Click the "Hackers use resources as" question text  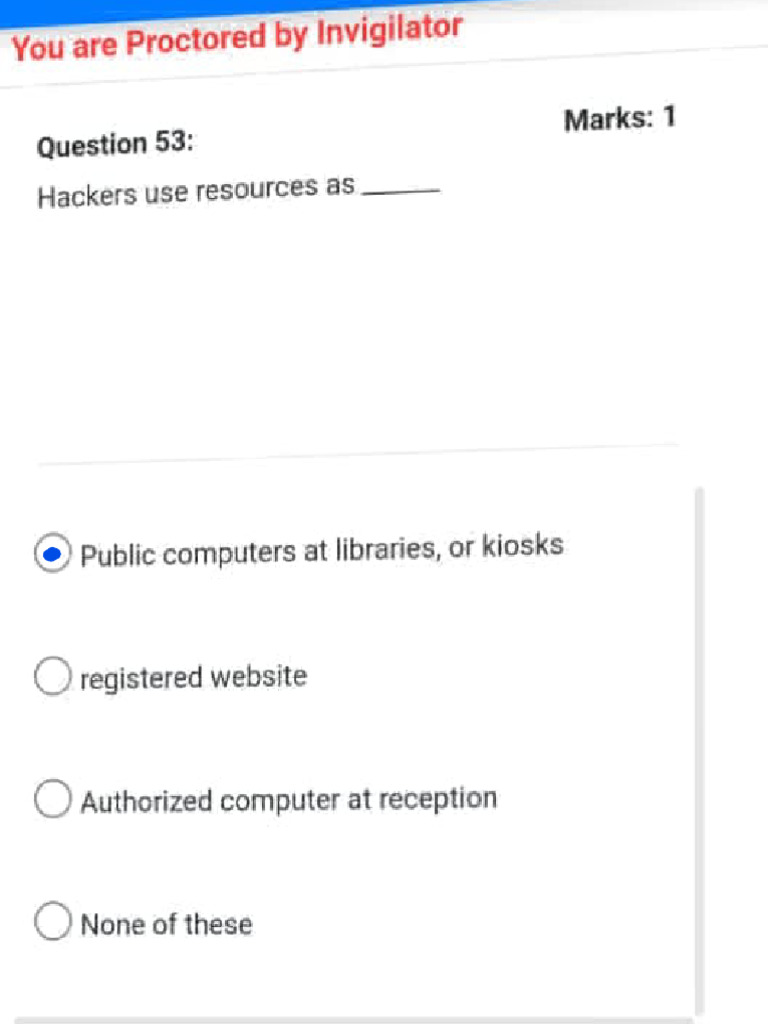tap(196, 190)
